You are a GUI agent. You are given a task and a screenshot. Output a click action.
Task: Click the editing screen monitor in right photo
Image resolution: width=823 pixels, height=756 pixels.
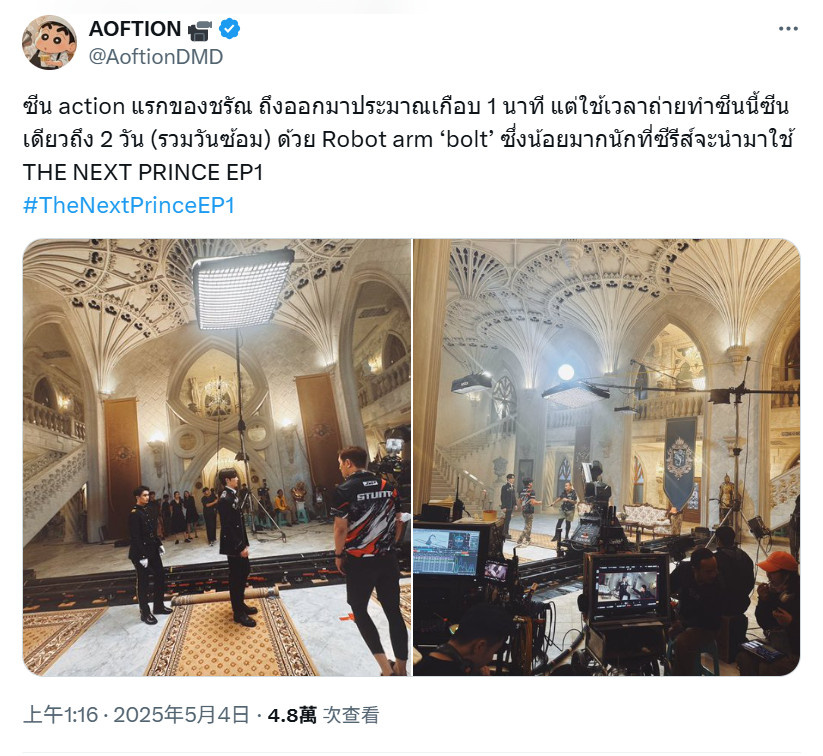click(446, 552)
